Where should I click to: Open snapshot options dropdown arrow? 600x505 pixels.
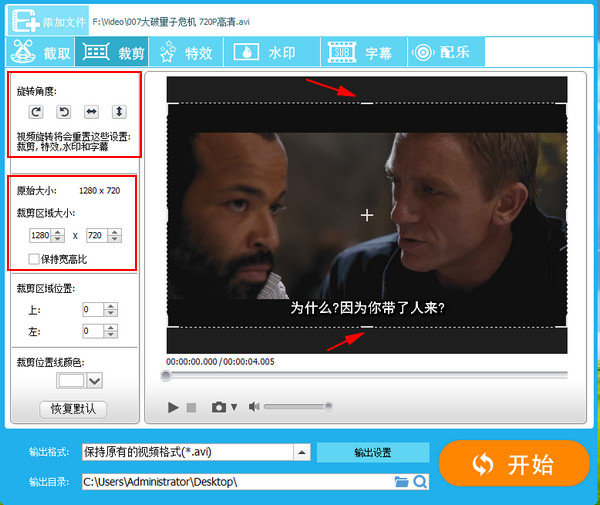[x=234, y=407]
